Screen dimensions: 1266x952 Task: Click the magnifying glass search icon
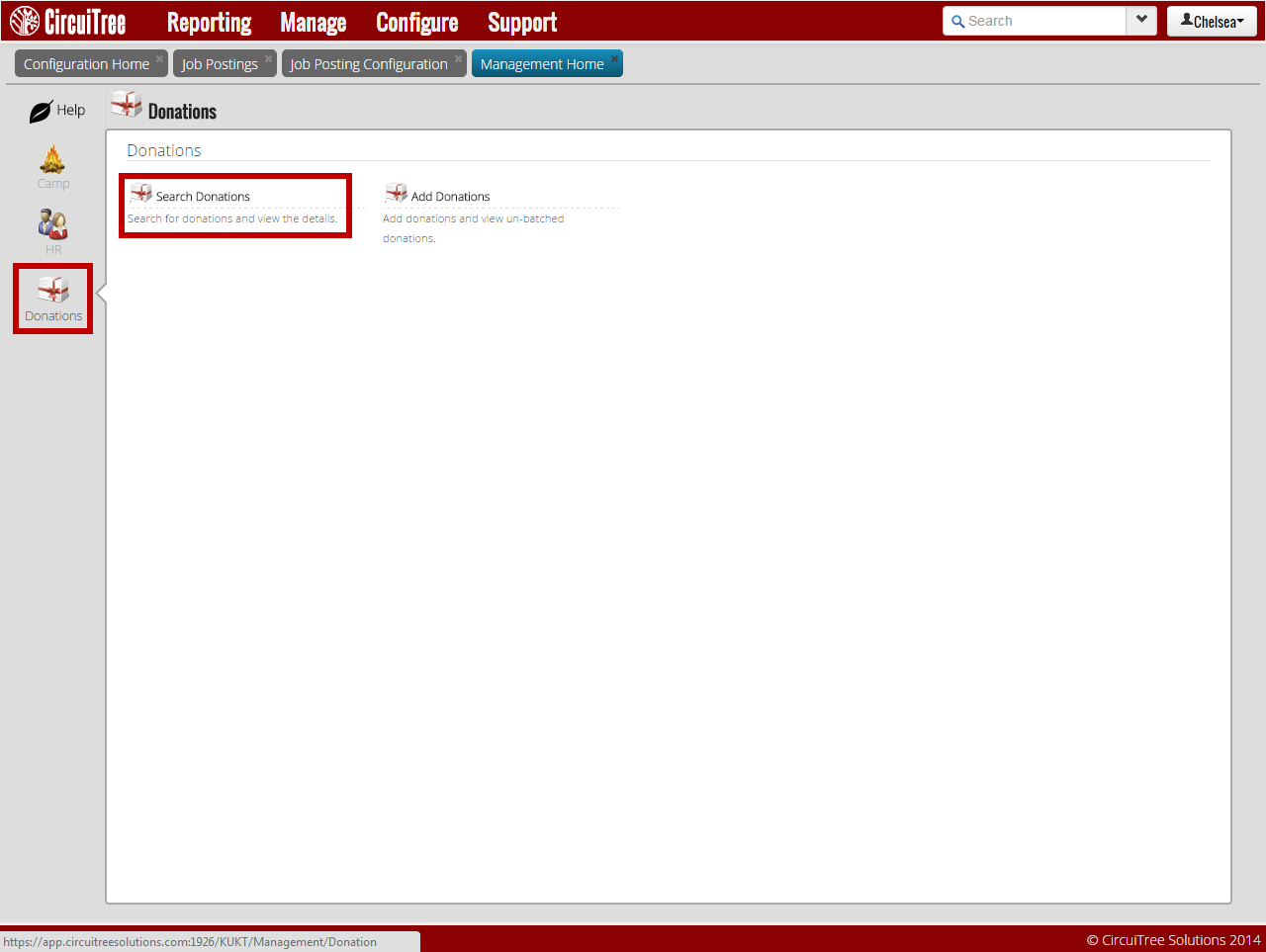pos(957,22)
